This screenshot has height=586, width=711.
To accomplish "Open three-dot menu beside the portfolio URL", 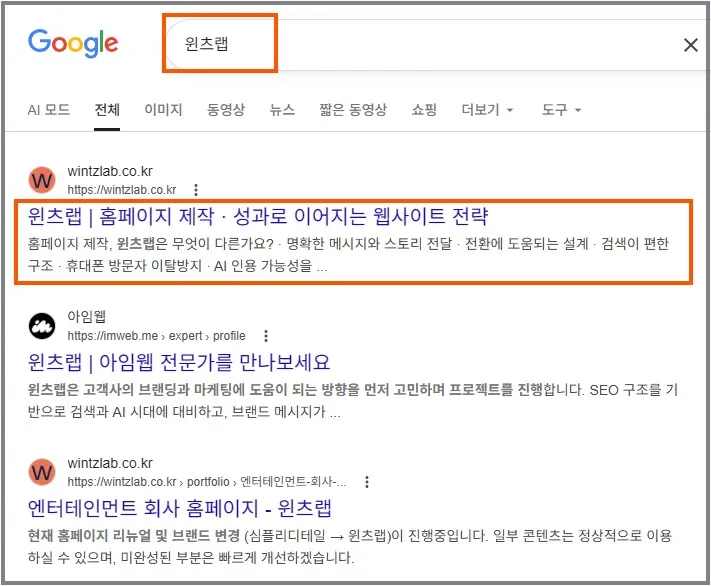I will coord(367,482).
